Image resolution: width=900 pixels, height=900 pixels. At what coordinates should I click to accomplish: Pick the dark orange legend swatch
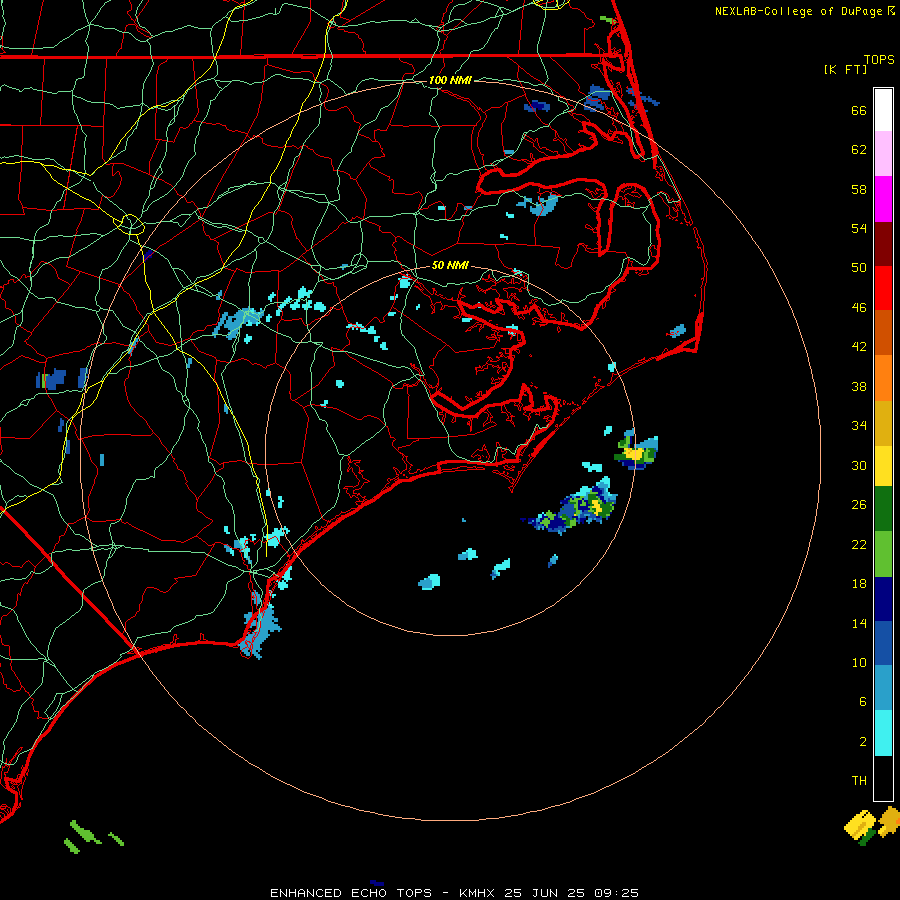click(883, 333)
